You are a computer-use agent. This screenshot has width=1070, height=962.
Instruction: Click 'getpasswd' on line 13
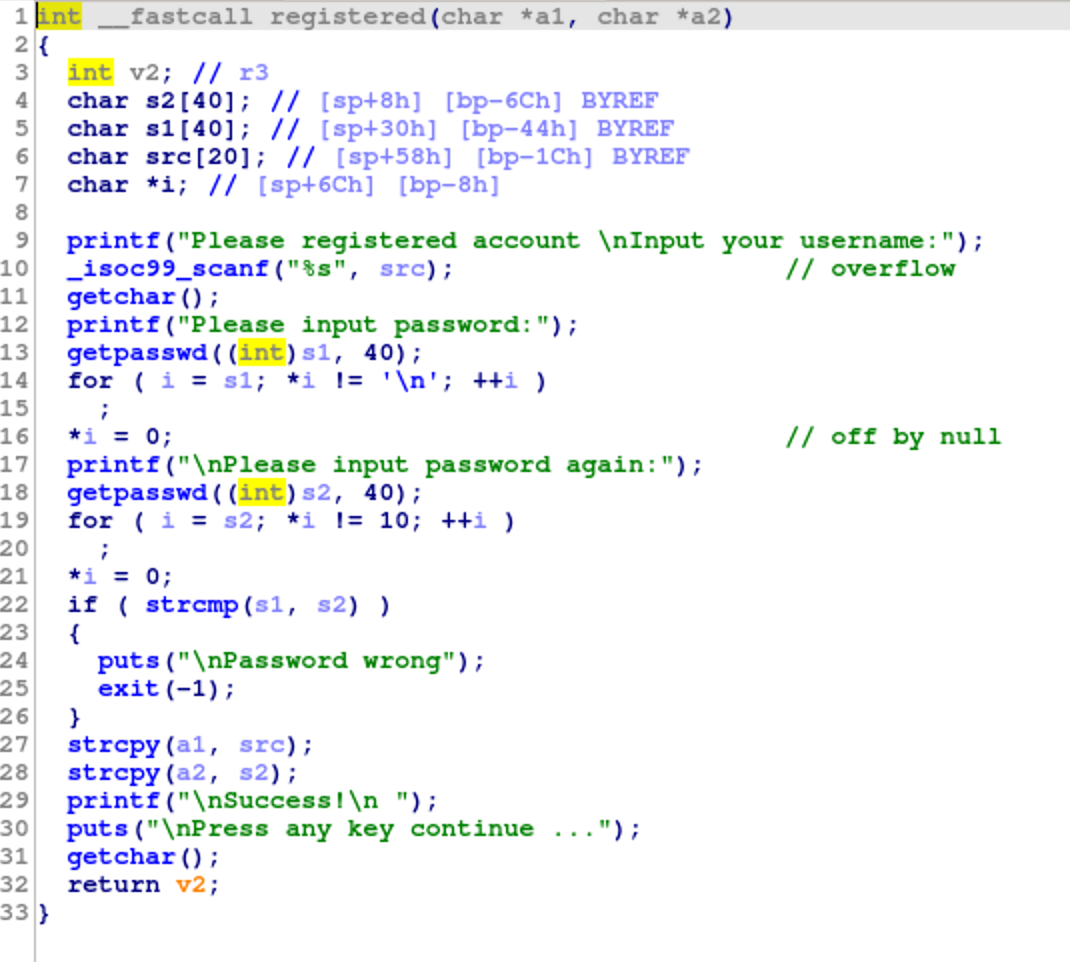tap(136, 353)
